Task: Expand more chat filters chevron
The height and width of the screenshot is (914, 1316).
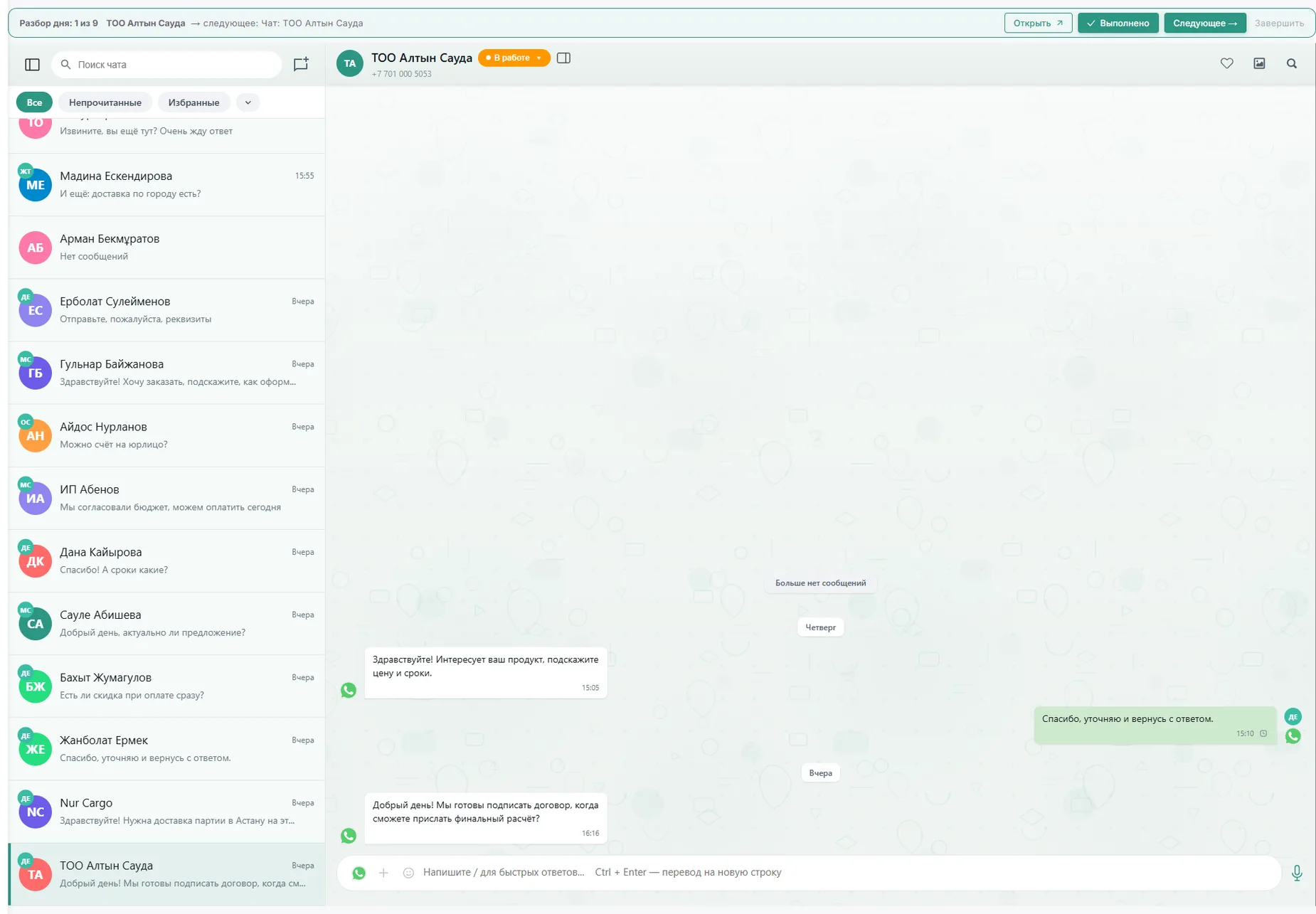Action: (x=248, y=102)
